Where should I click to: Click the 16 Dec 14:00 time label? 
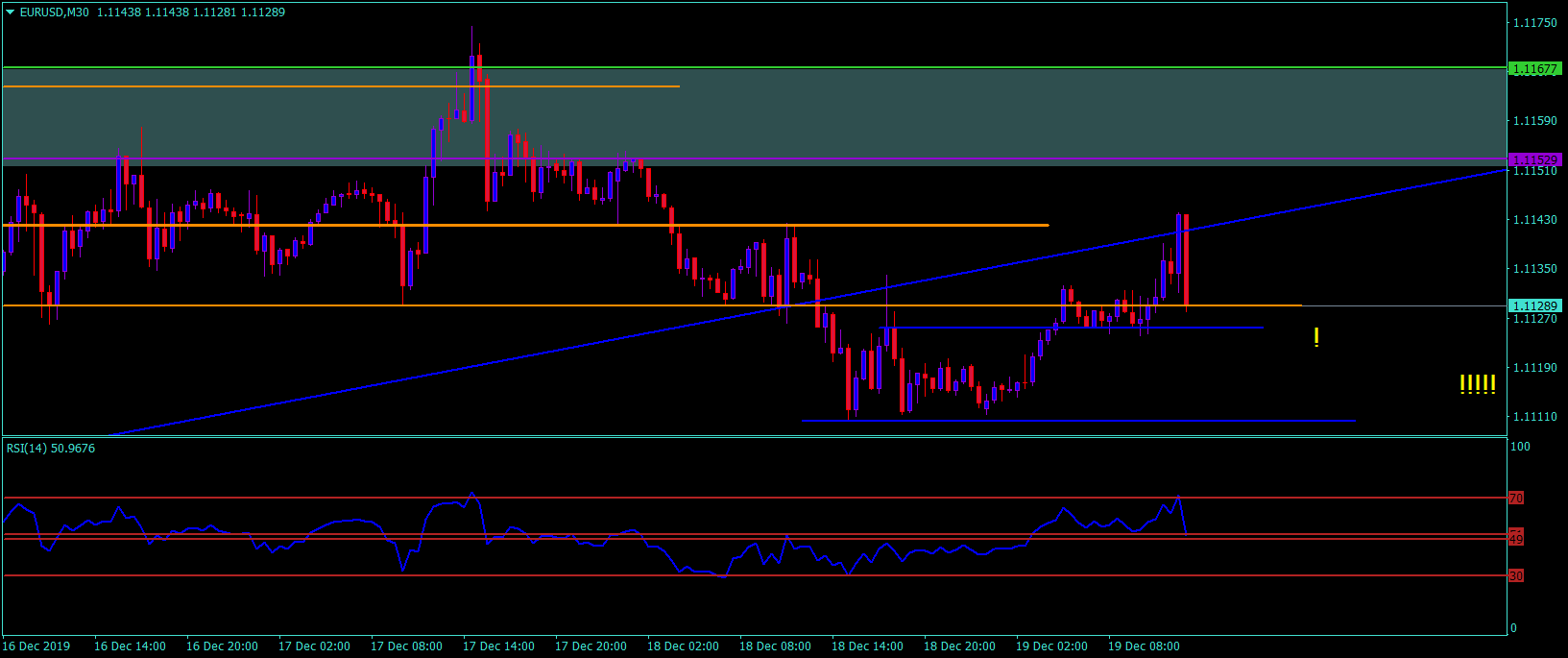130,646
